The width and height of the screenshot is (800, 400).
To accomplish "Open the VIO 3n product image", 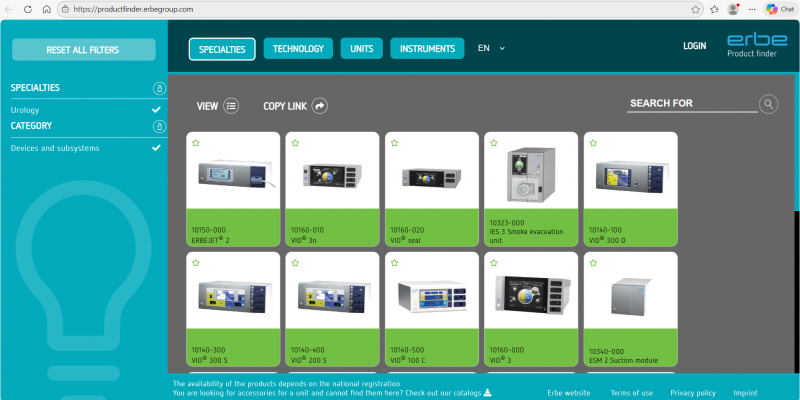I will 332,176.
